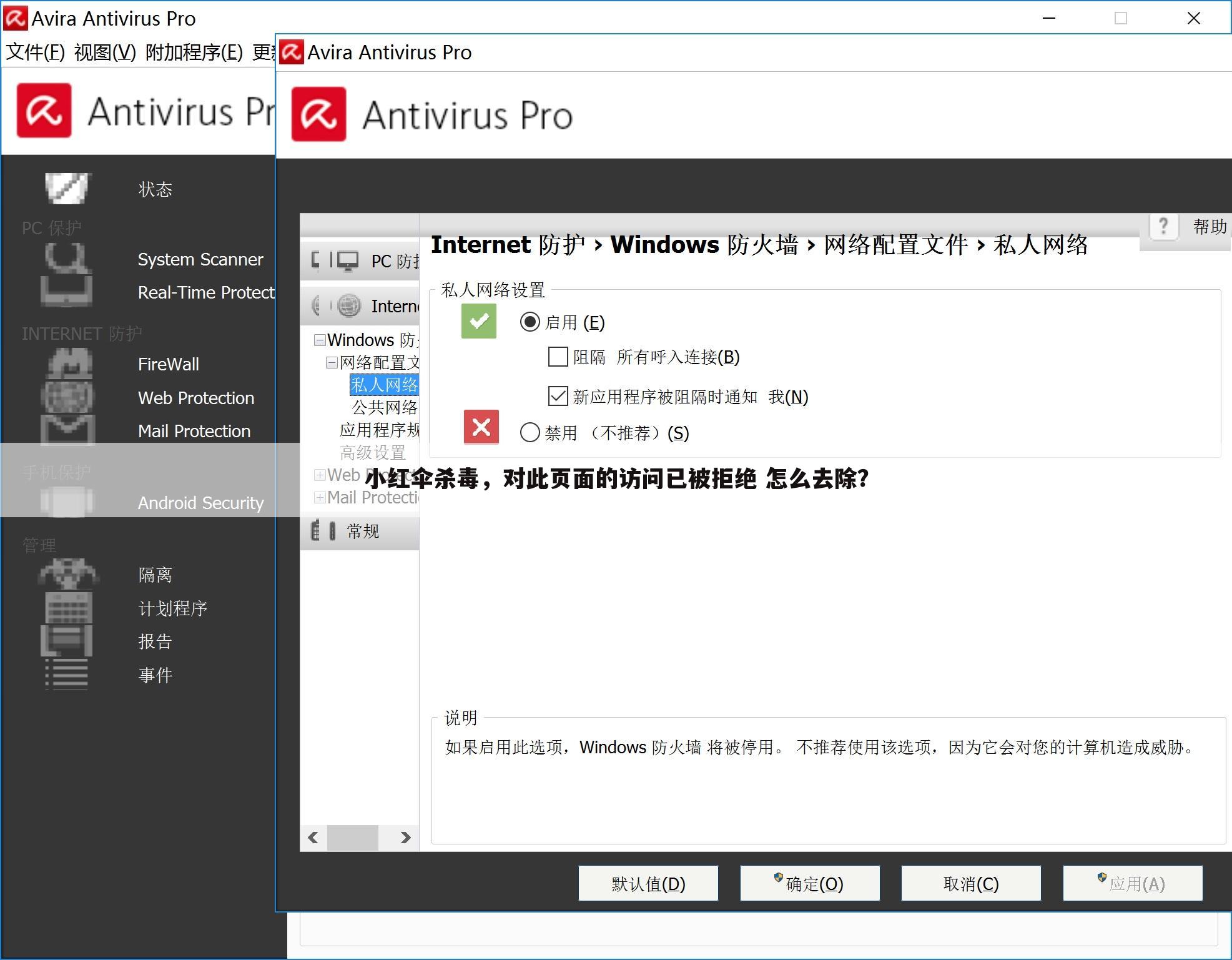Click the Scheduler (计划程序) calendar icon
This screenshot has width=1232, height=960.
[68, 608]
